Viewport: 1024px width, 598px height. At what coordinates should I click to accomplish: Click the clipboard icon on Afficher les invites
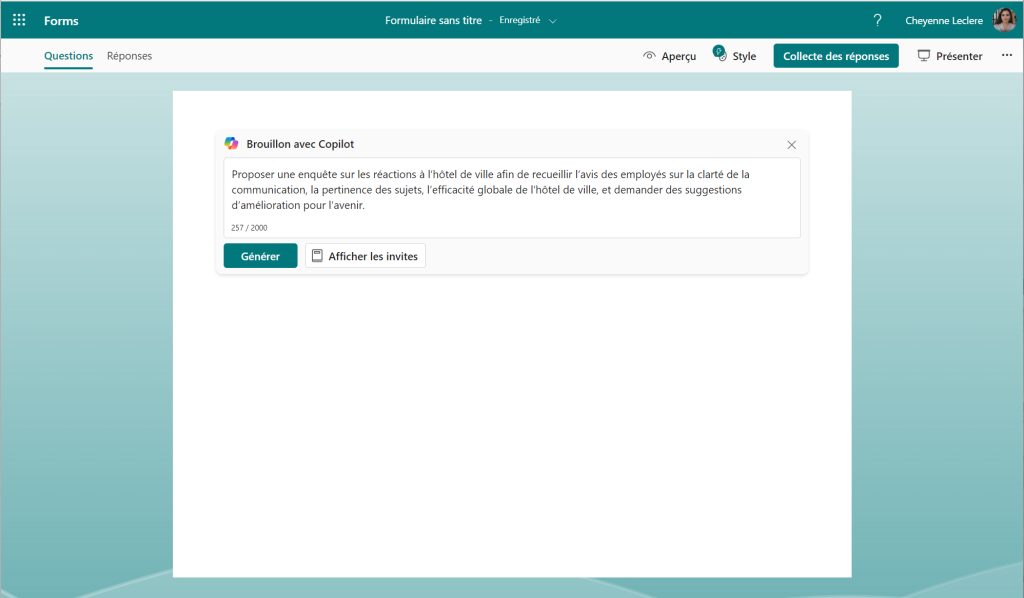click(315, 255)
